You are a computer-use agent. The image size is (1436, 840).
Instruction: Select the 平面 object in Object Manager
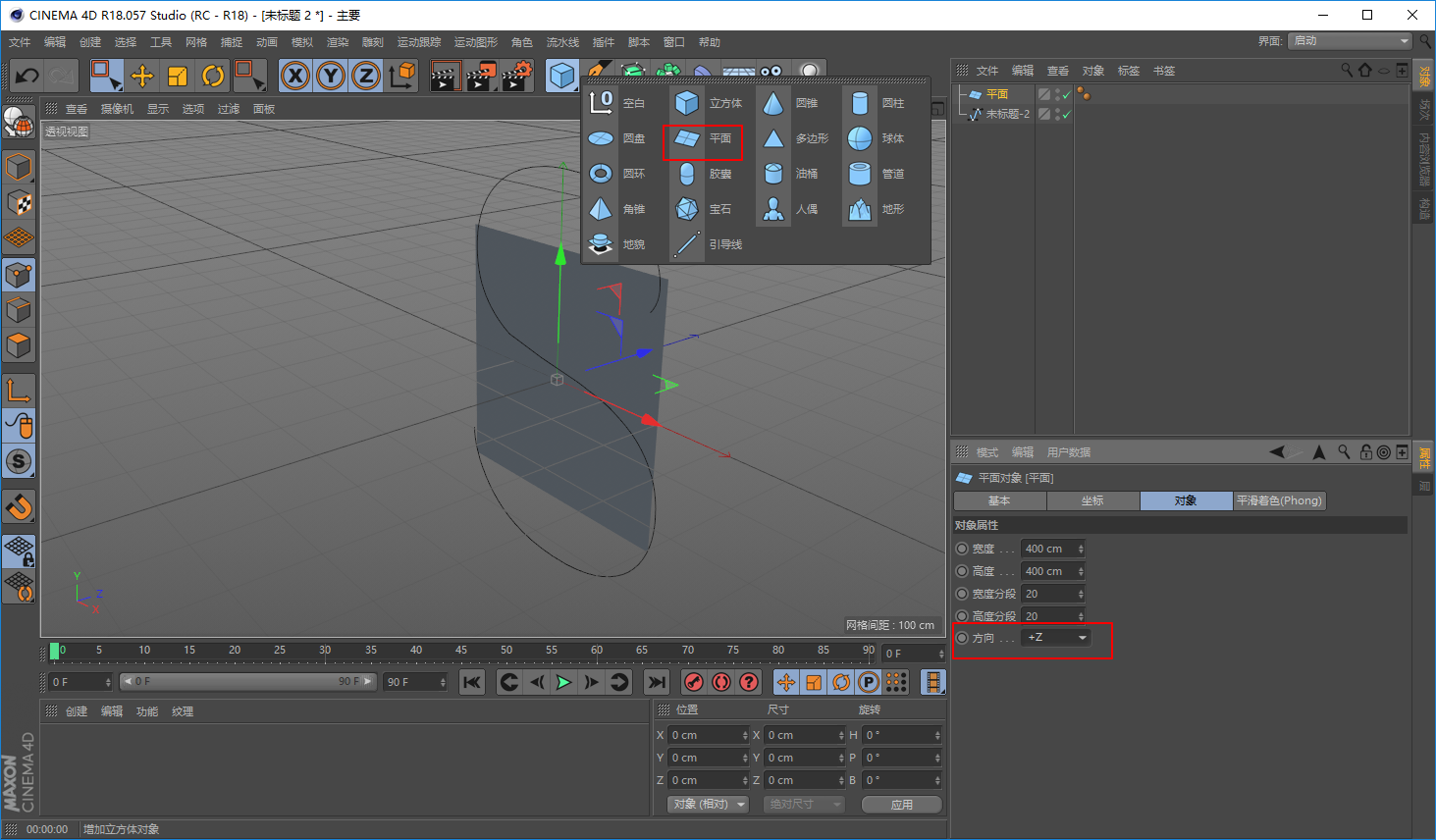[996, 94]
